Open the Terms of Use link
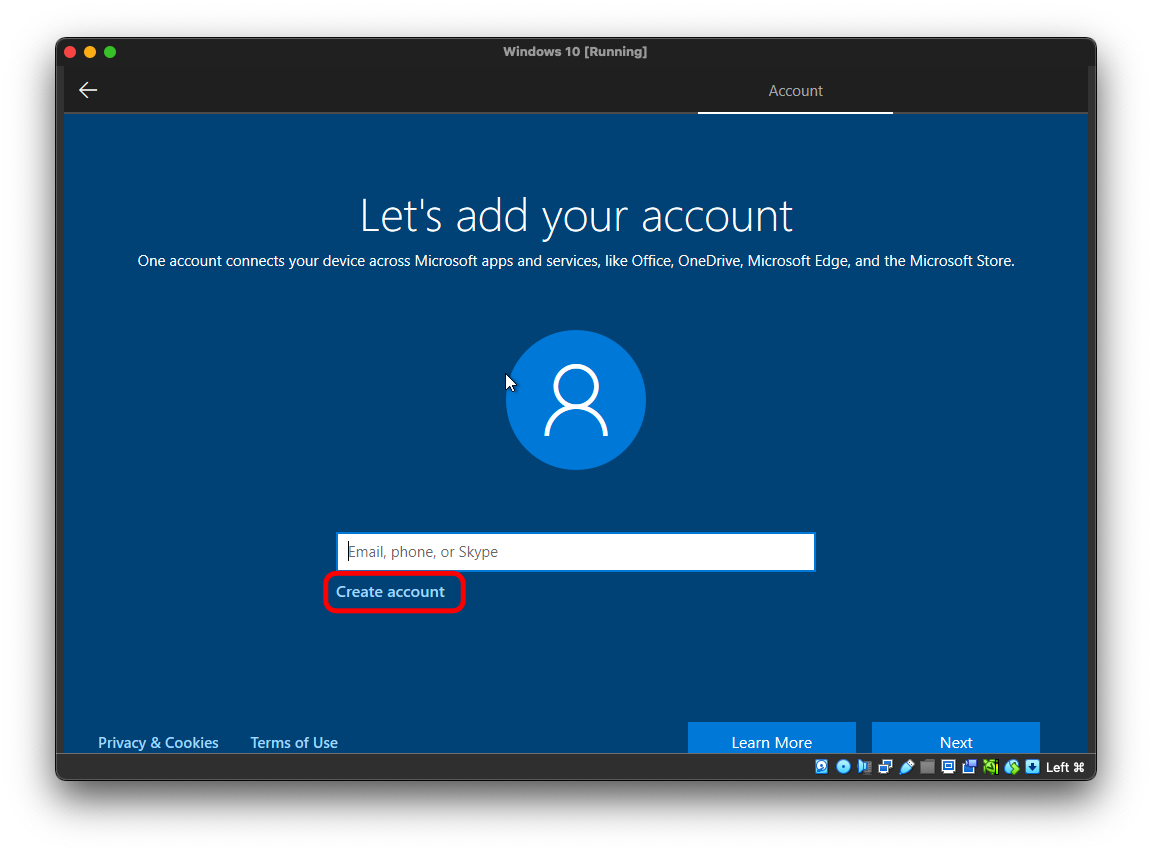Screen dimensions: 1152x854 pos(294,742)
